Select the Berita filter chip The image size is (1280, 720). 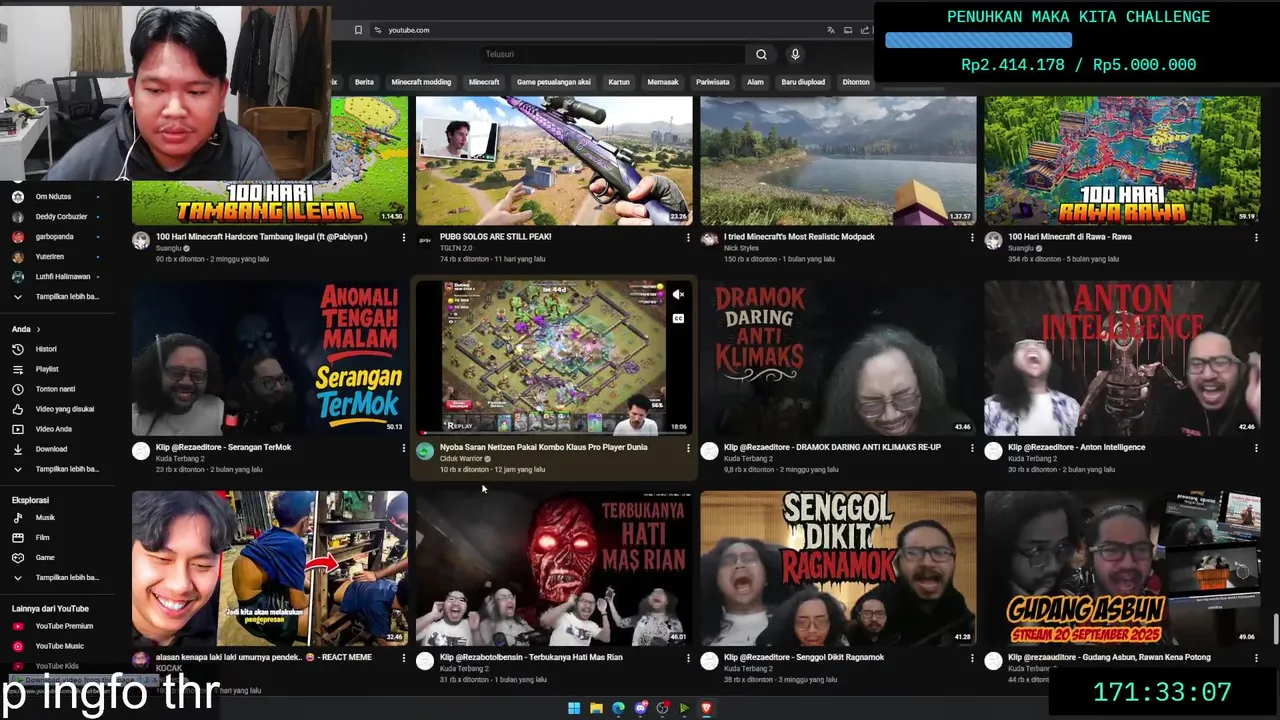click(x=364, y=82)
